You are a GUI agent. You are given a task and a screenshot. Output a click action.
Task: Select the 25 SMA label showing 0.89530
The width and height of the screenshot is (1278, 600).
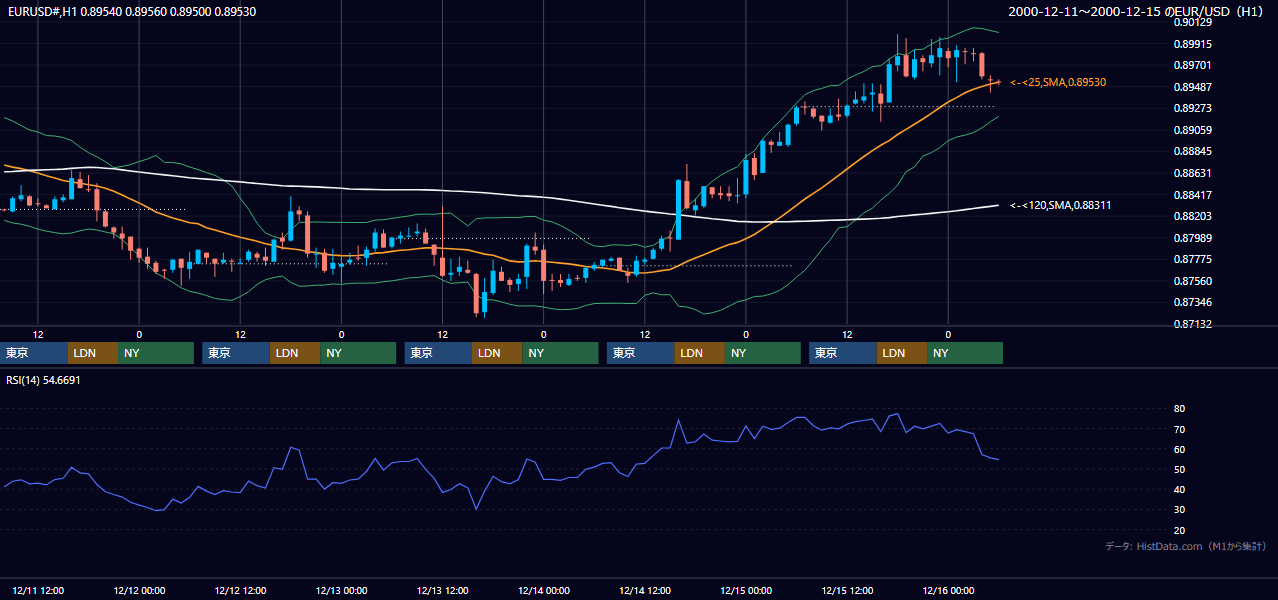click(x=1058, y=82)
